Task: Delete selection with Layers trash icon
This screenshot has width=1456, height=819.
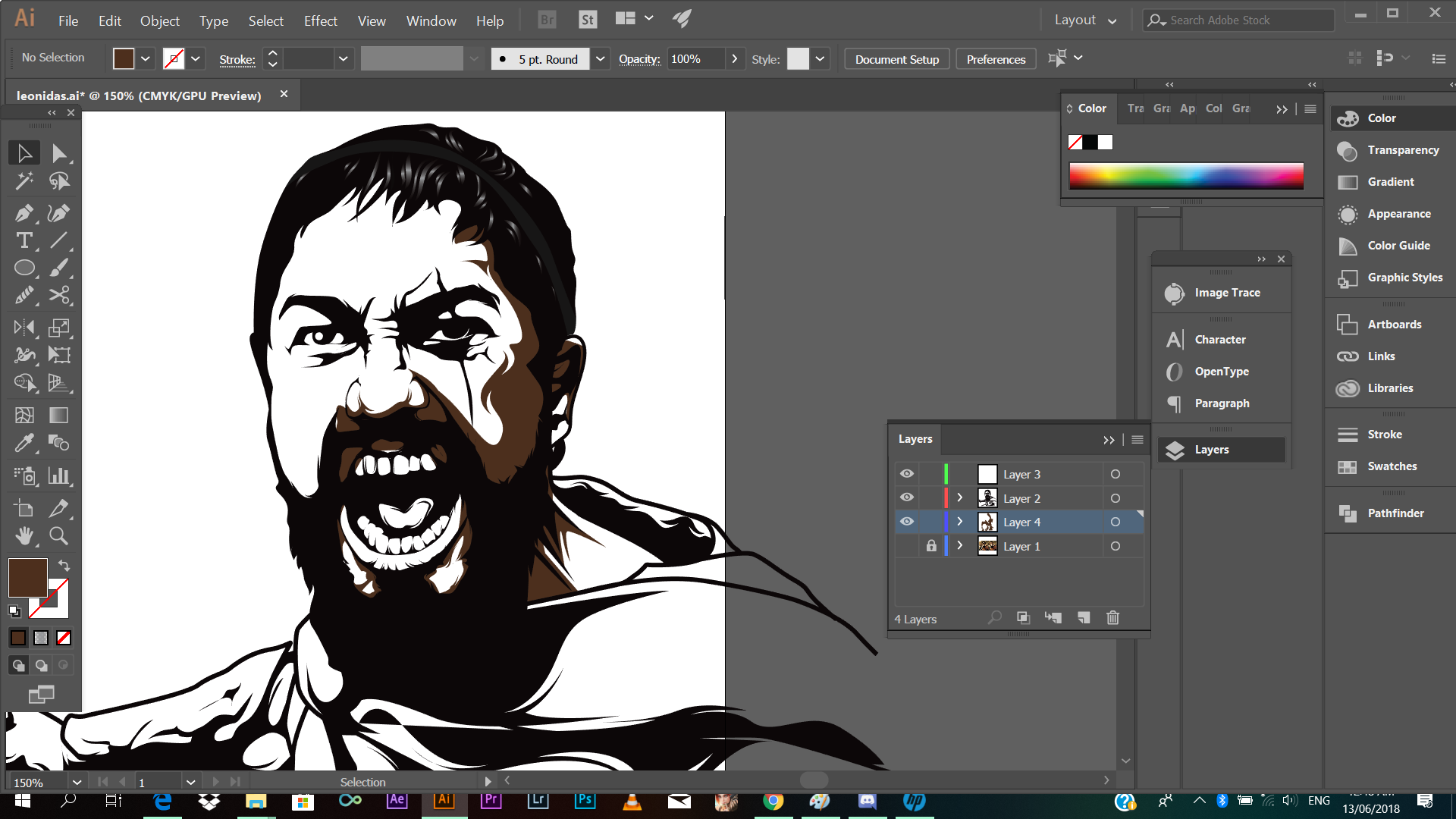Action: coord(1112,618)
